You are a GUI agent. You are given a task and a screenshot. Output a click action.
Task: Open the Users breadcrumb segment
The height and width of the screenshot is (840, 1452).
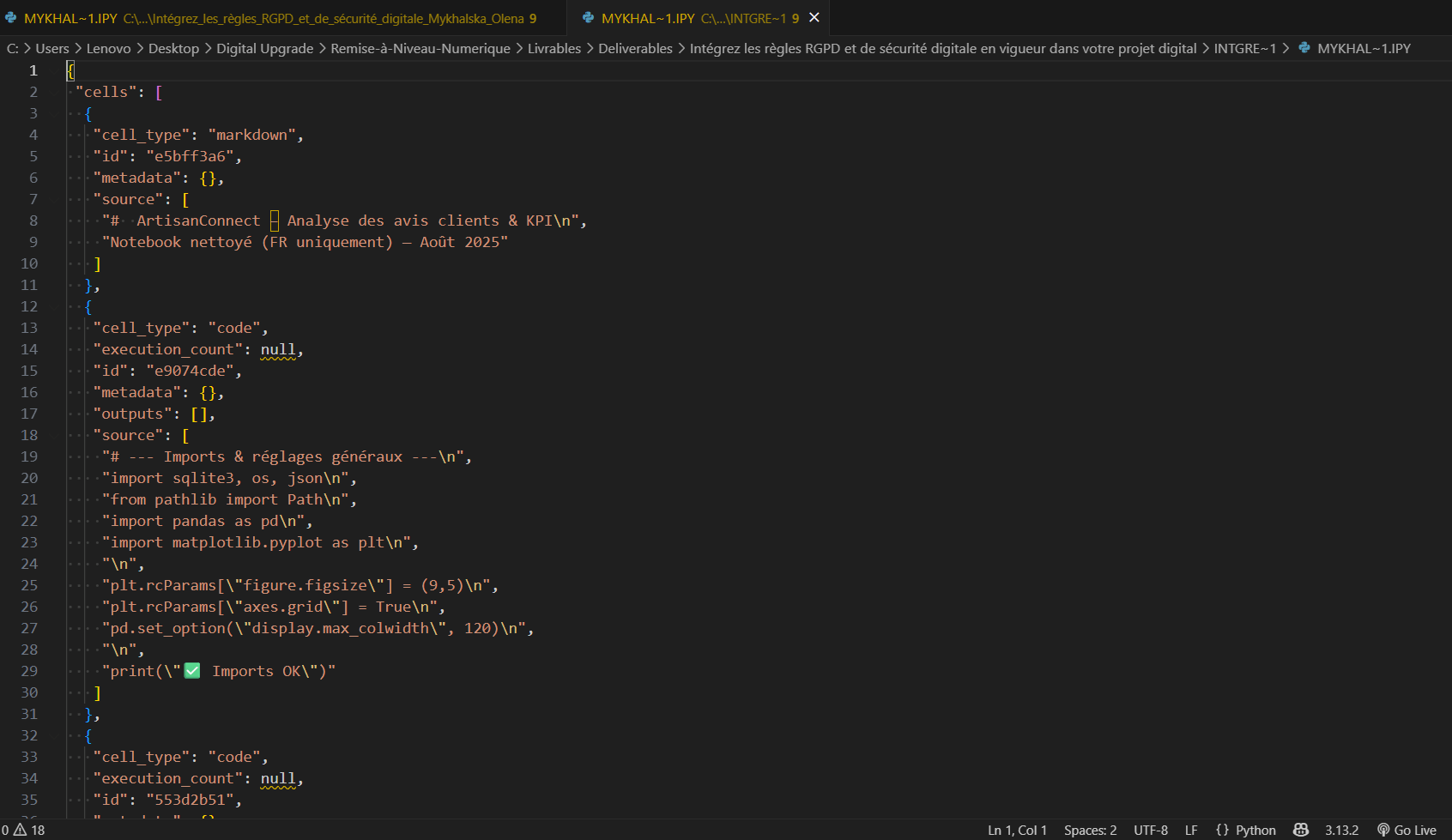click(x=52, y=48)
